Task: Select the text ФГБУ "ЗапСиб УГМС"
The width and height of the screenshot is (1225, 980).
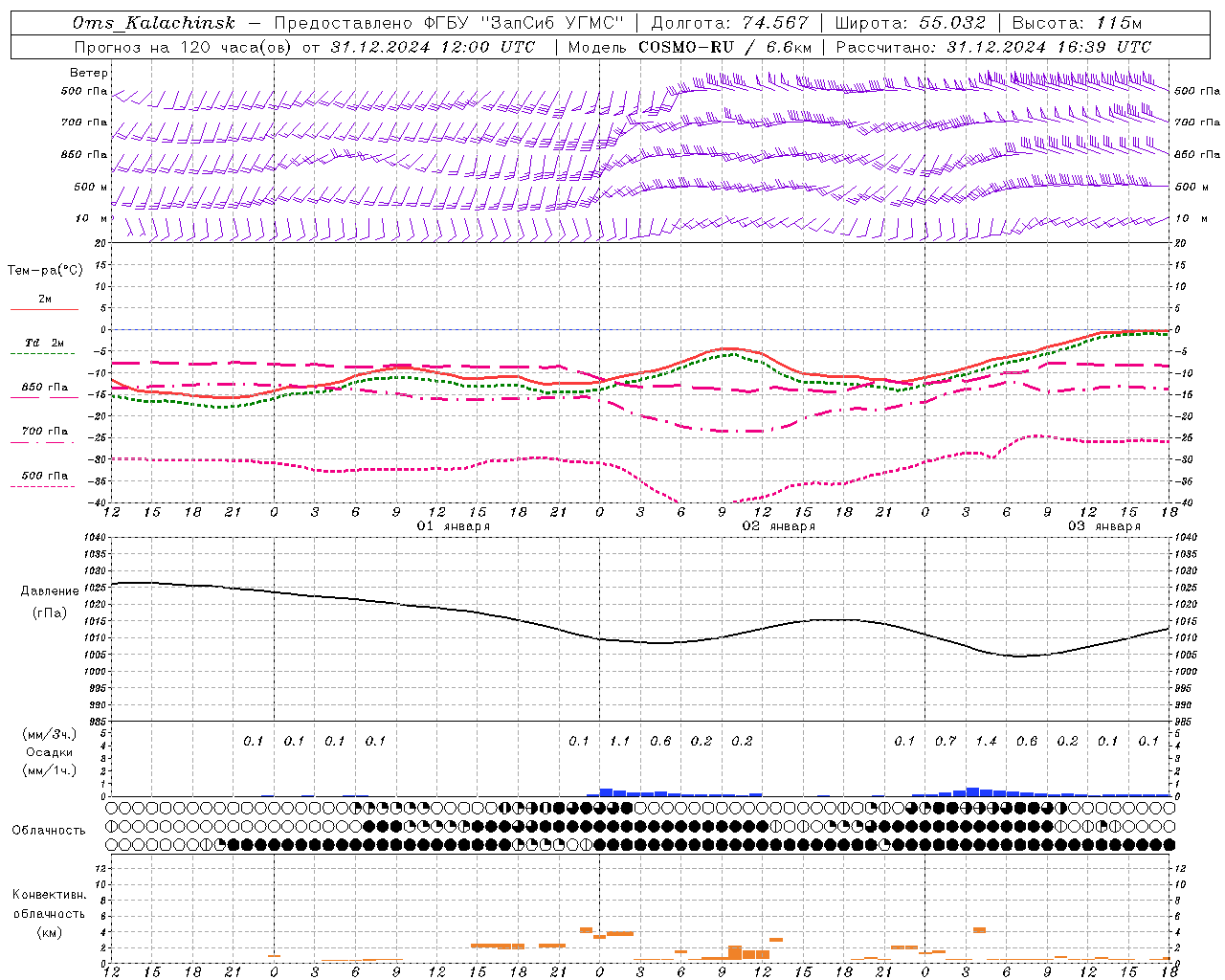Action: tap(524, 23)
